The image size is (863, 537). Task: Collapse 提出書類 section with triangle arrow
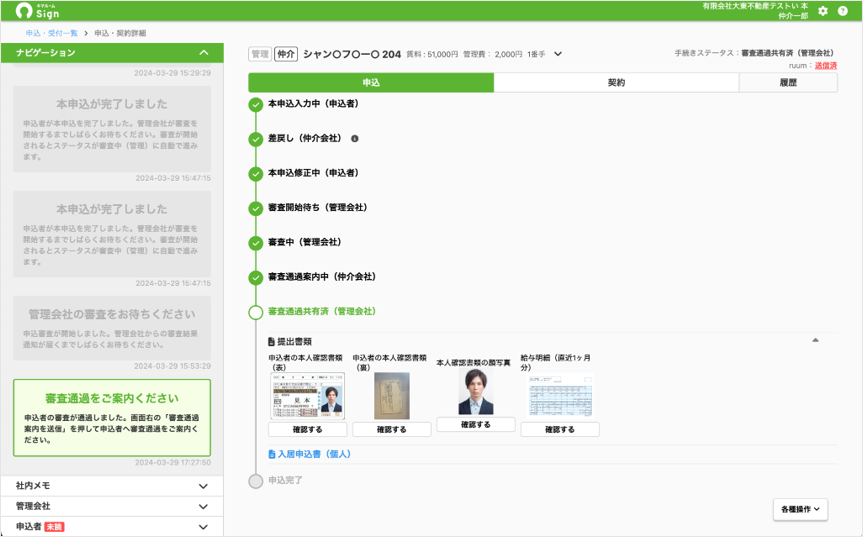(x=815, y=341)
